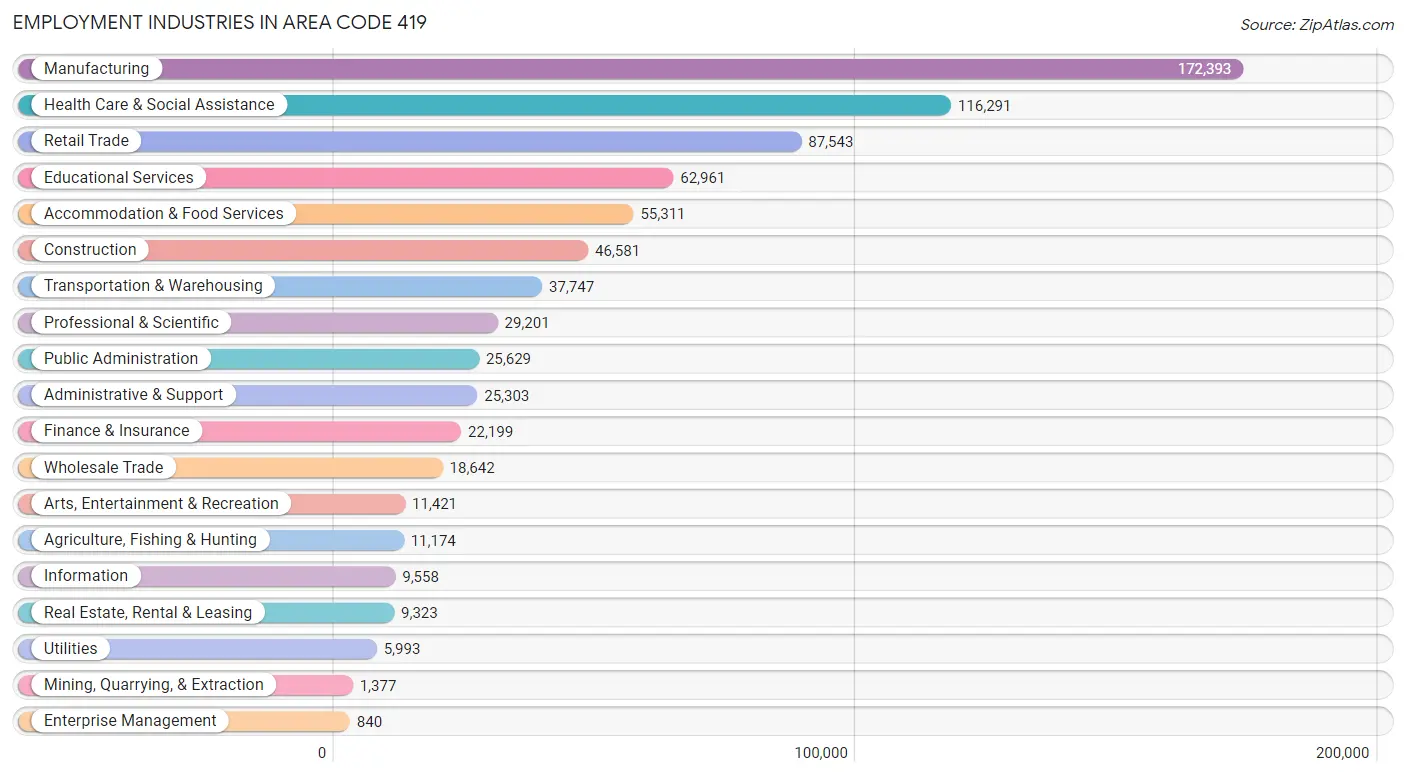This screenshot has width=1406, height=776.
Task: Select the Retail Trade label
Action: pyautogui.click(x=86, y=141)
